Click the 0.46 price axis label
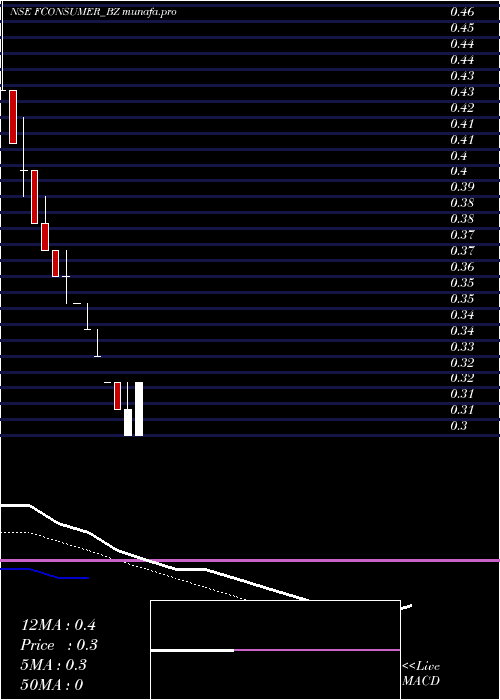 pyautogui.click(x=462, y=12)
